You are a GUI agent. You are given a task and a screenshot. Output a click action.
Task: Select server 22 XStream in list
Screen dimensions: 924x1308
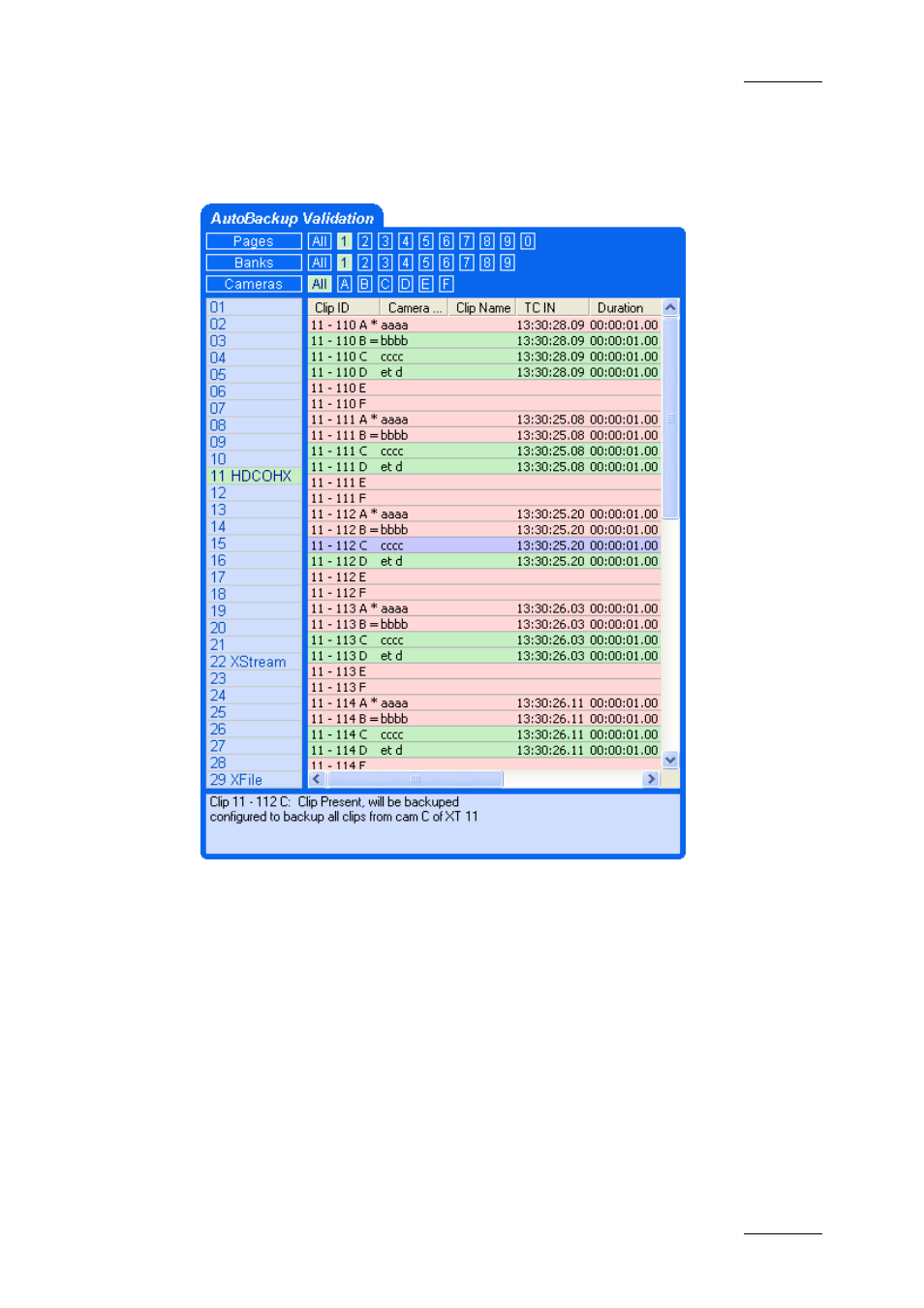tap(254, 663)
